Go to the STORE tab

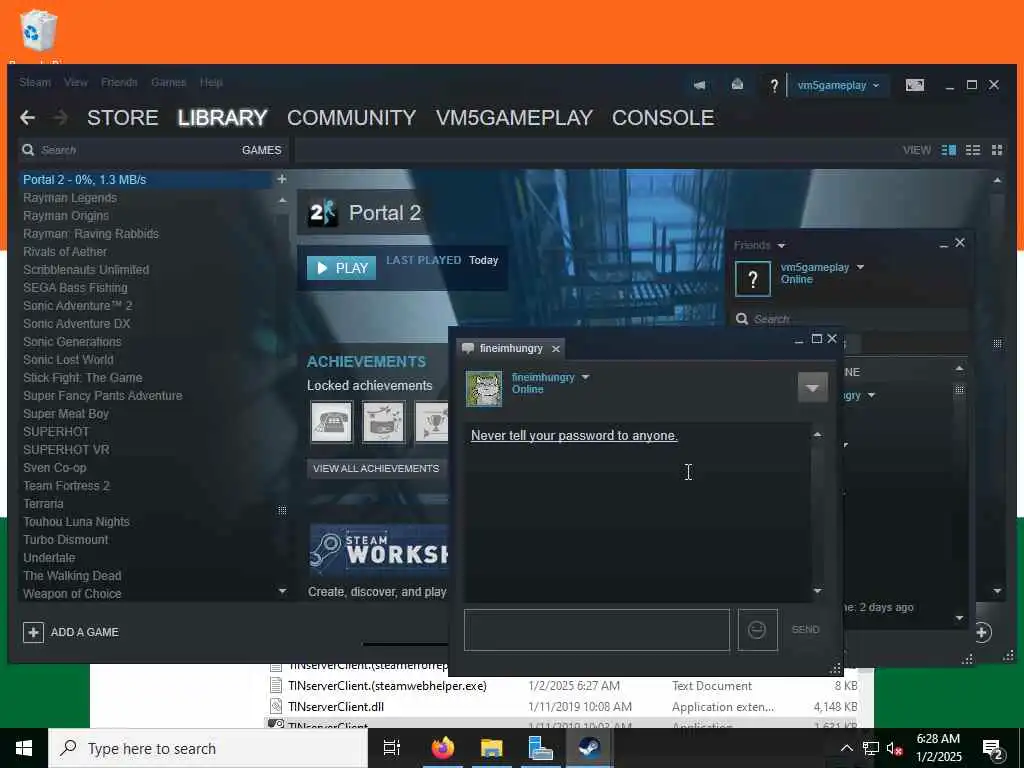(123, 118)
